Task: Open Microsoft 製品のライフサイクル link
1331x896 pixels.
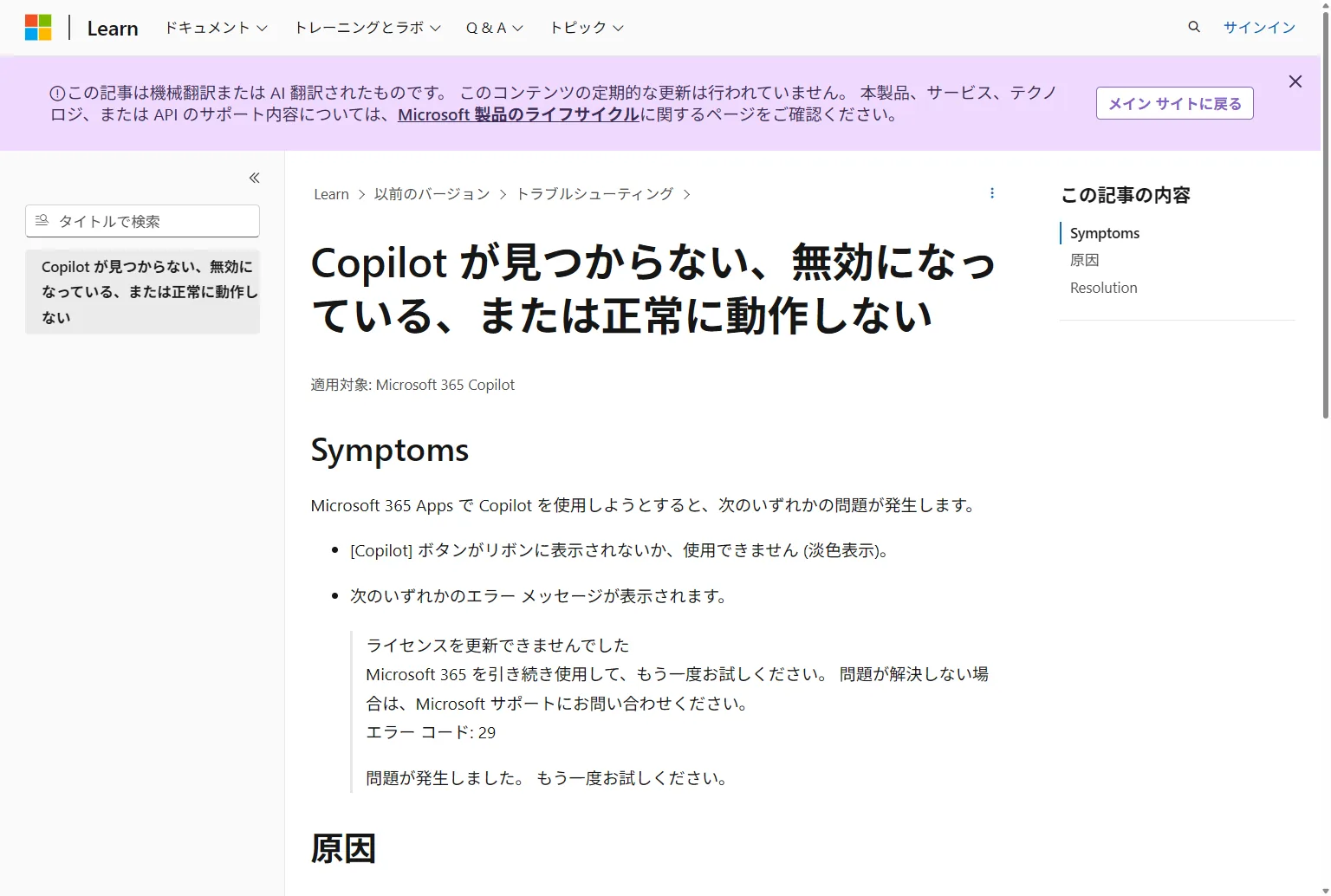Action: pyautogui.click(x=518, y=114)
